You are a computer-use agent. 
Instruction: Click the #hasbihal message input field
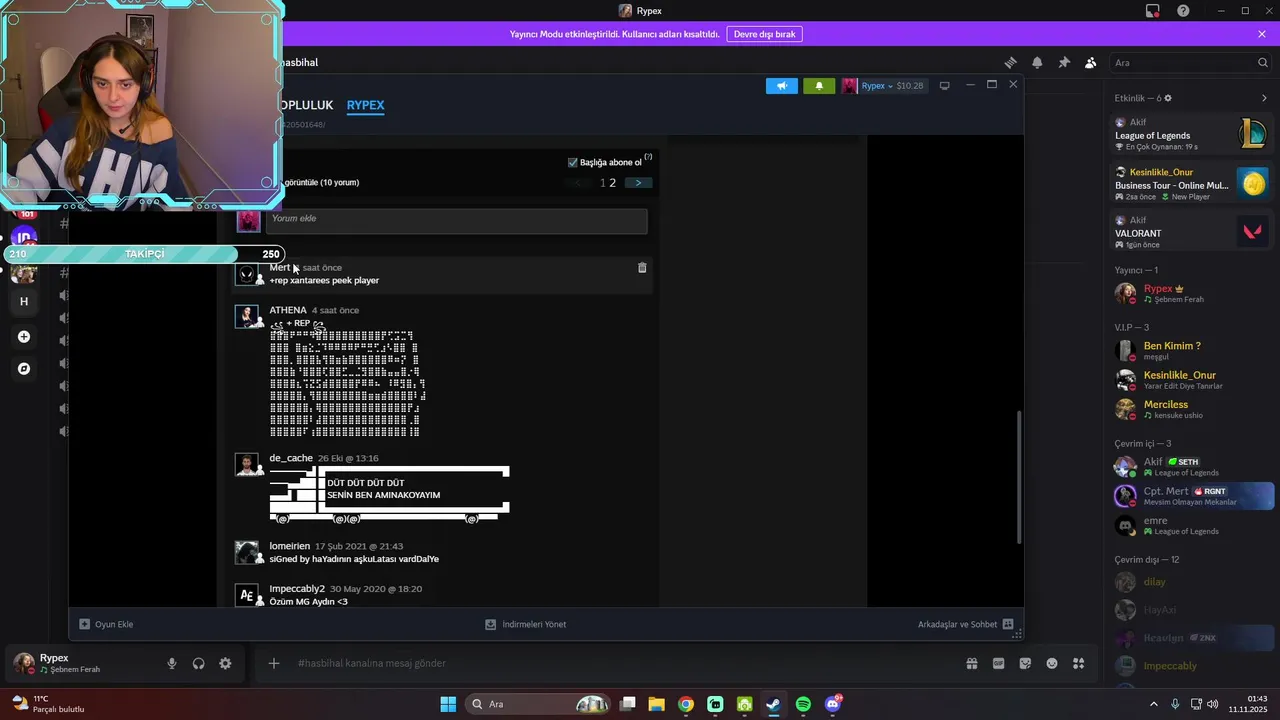point(620,663)
